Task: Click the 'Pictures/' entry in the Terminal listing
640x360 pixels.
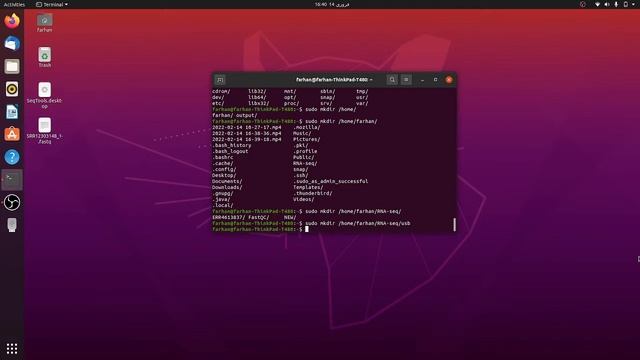Action: pos(306,139)
